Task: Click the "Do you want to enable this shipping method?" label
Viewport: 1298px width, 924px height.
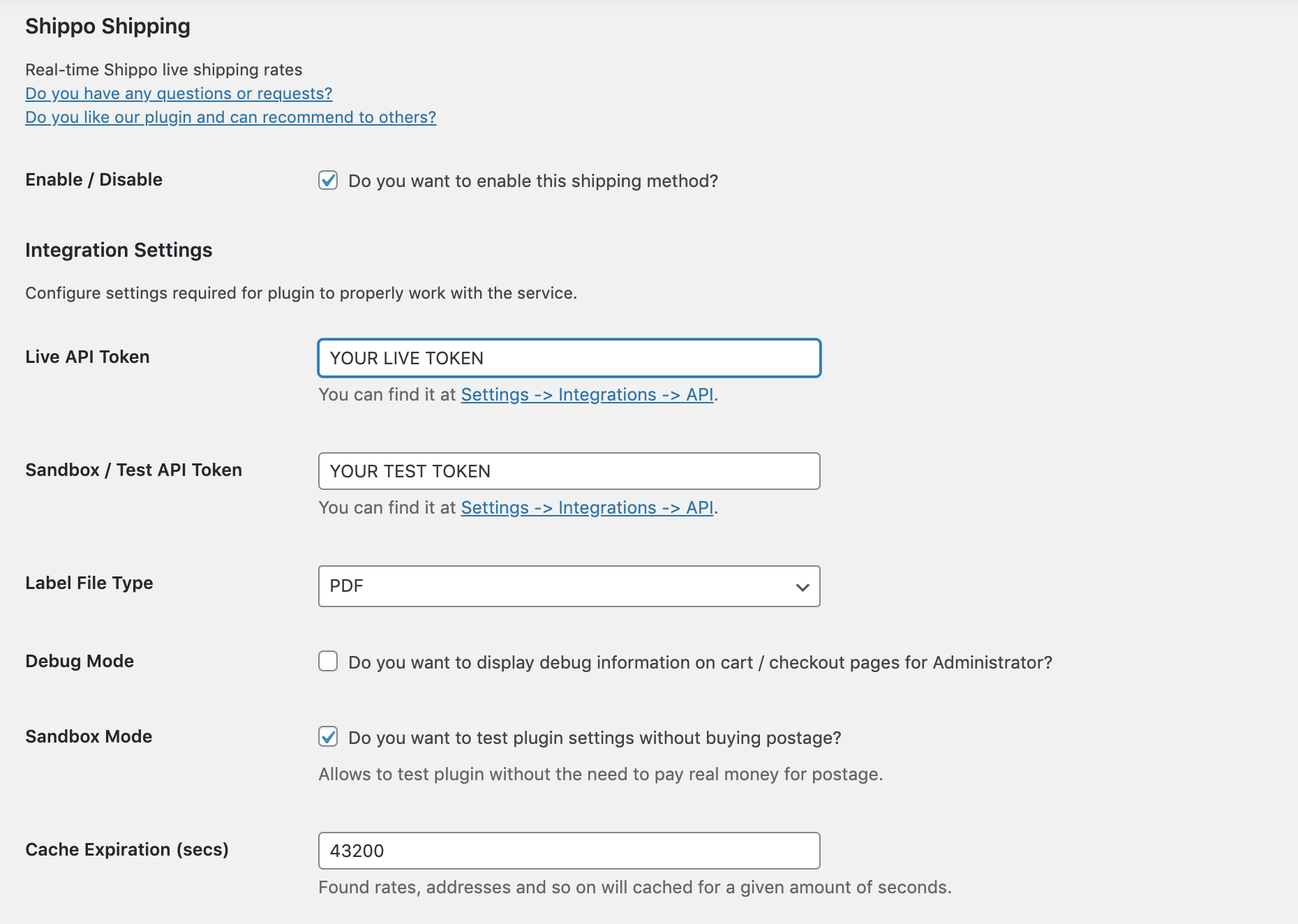Action: point(533,181)
